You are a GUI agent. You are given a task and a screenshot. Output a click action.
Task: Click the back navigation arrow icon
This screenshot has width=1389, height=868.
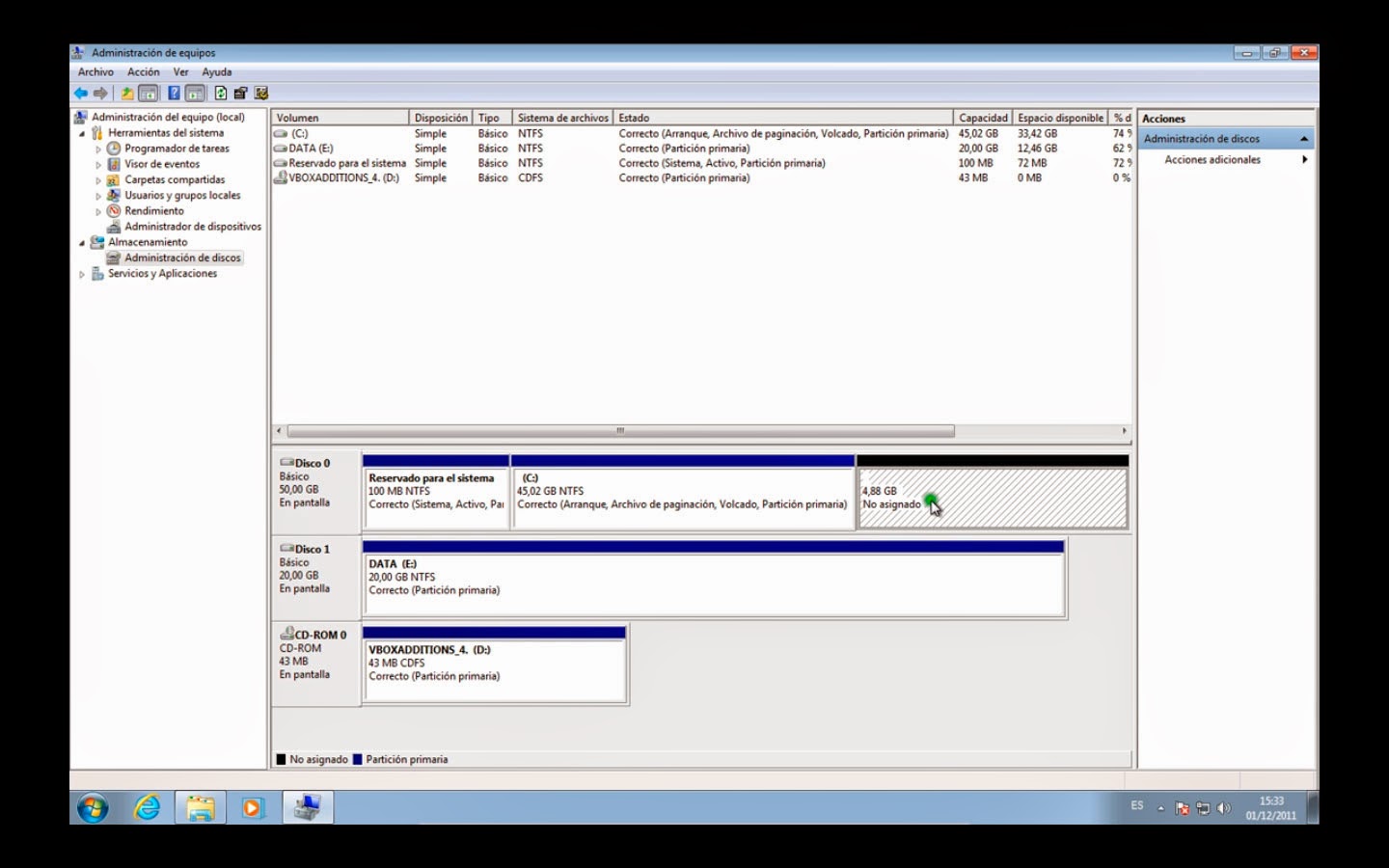tap(80, 93)
